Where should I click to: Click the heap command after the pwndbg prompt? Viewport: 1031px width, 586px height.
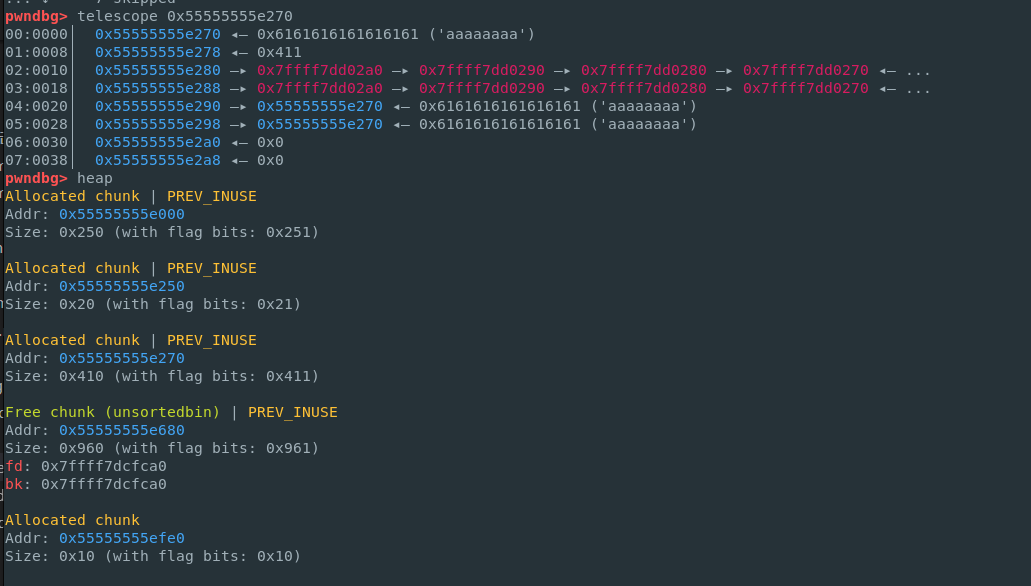[x=95, y=178]
